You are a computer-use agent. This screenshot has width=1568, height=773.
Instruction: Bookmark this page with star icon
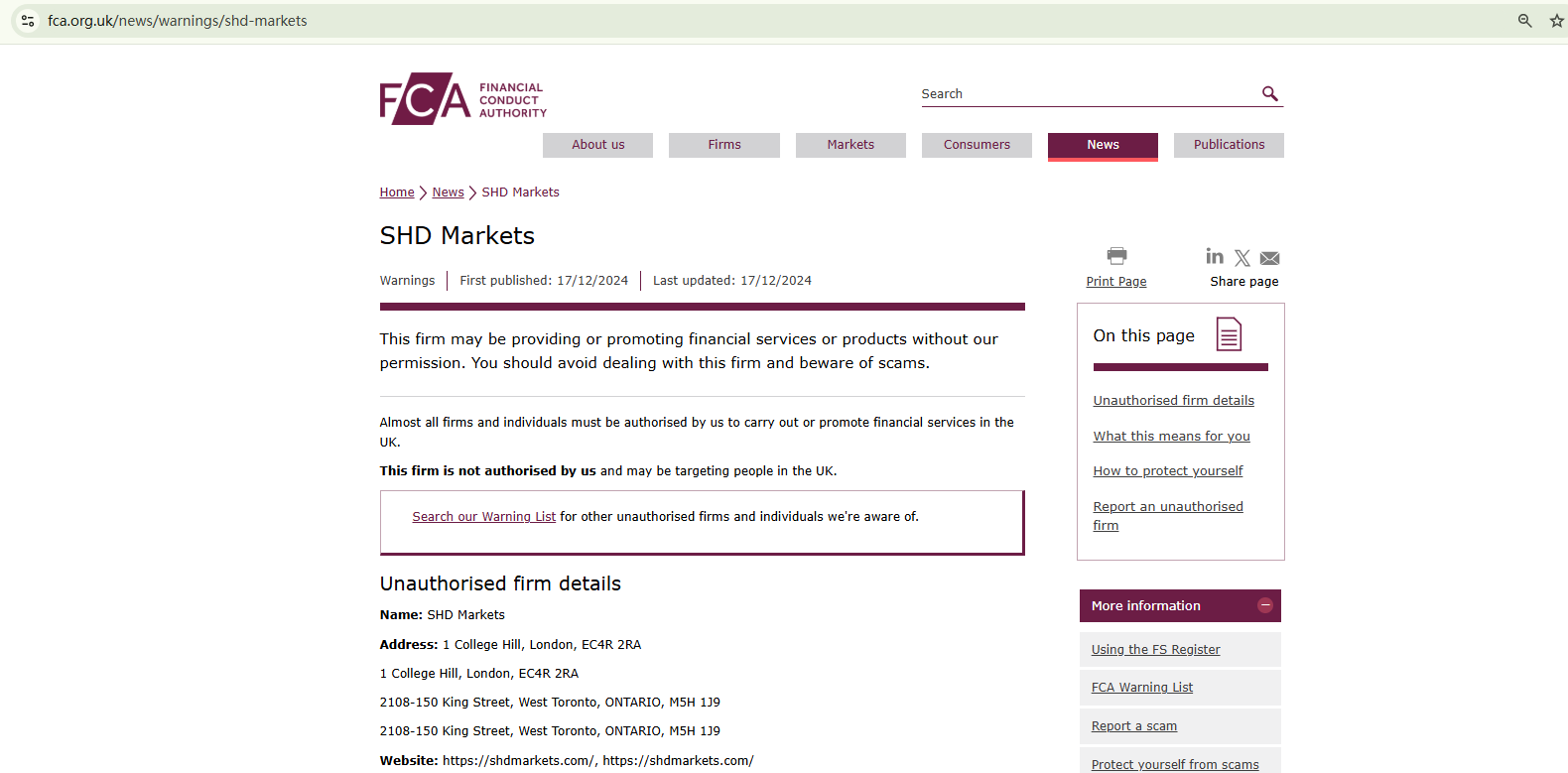click(1556, 21)
